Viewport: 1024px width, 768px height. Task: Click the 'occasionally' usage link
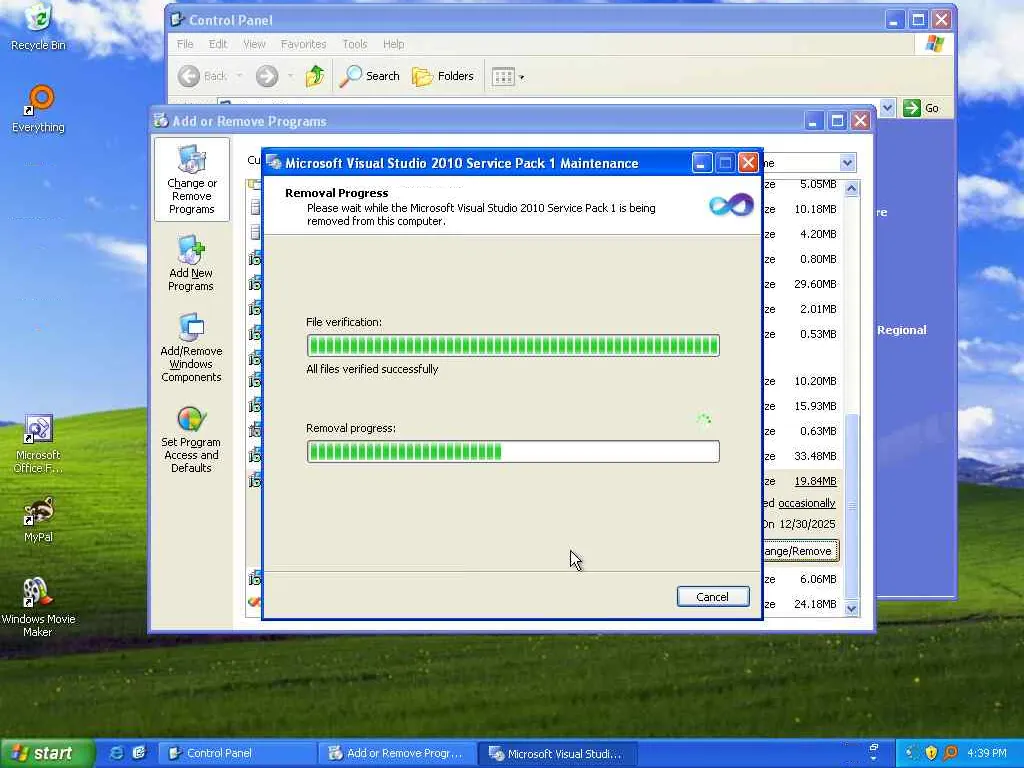807,503
